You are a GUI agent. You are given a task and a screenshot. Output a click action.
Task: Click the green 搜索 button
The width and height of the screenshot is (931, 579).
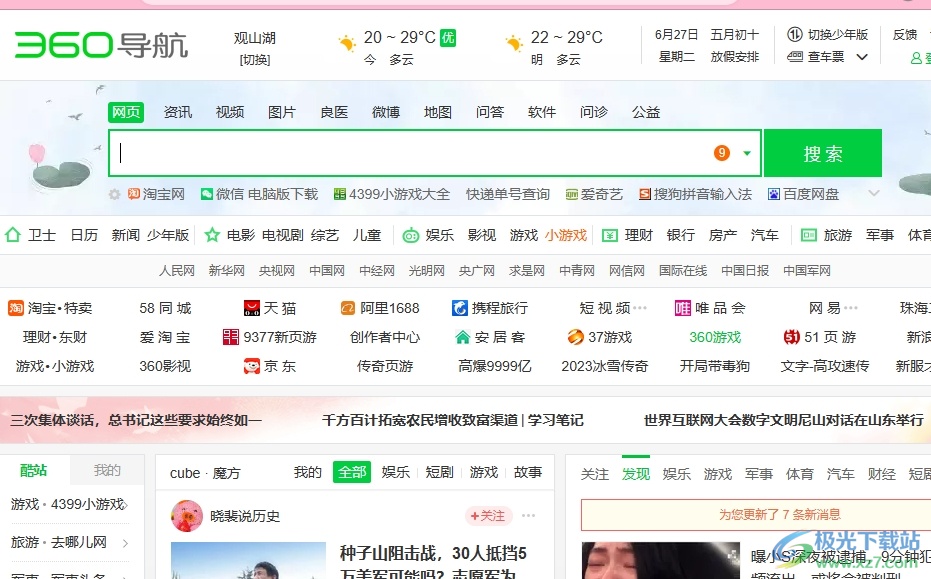(823, 153)
